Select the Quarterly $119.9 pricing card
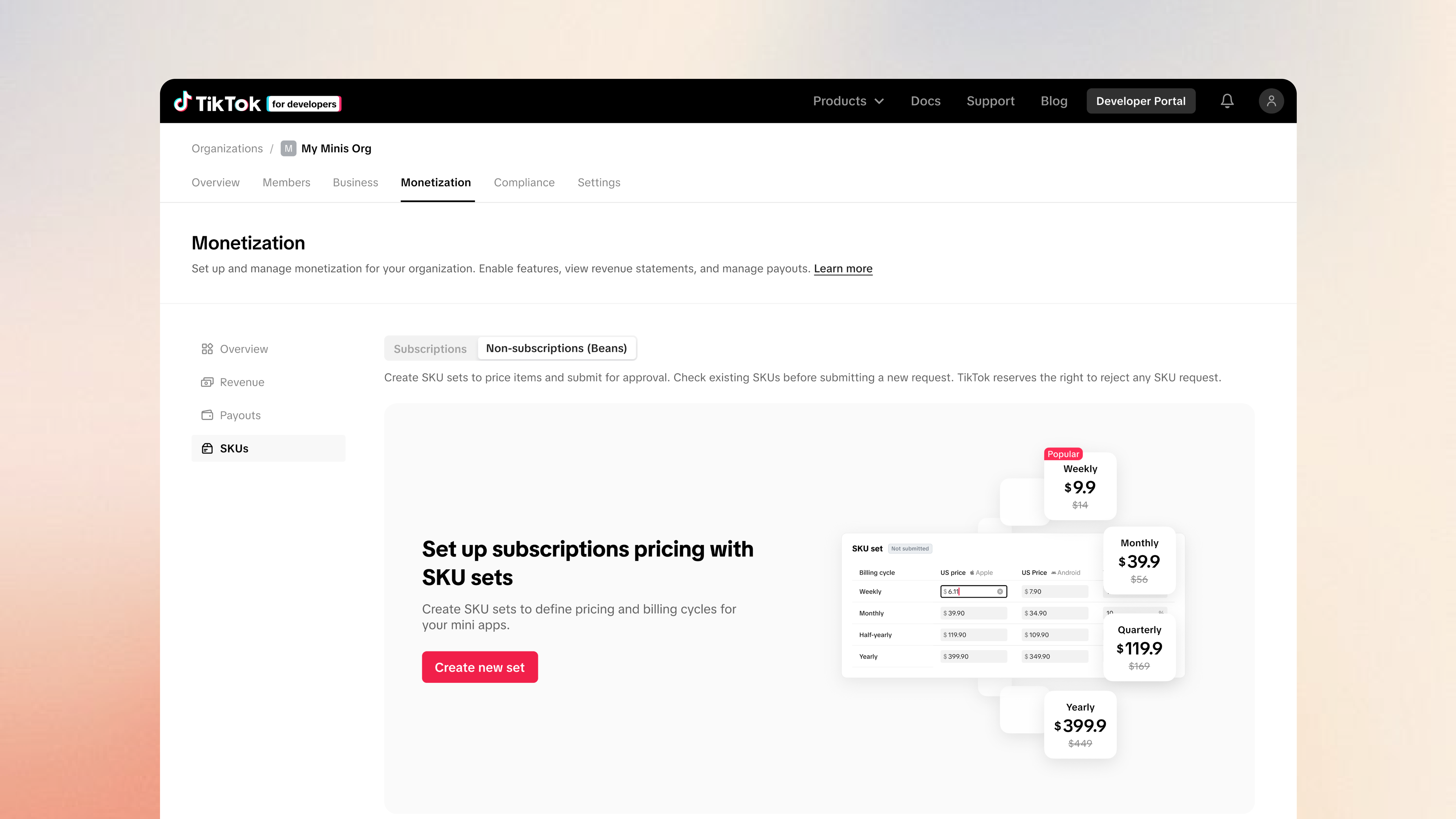 pyautogui.click(x=1139, y=647)
